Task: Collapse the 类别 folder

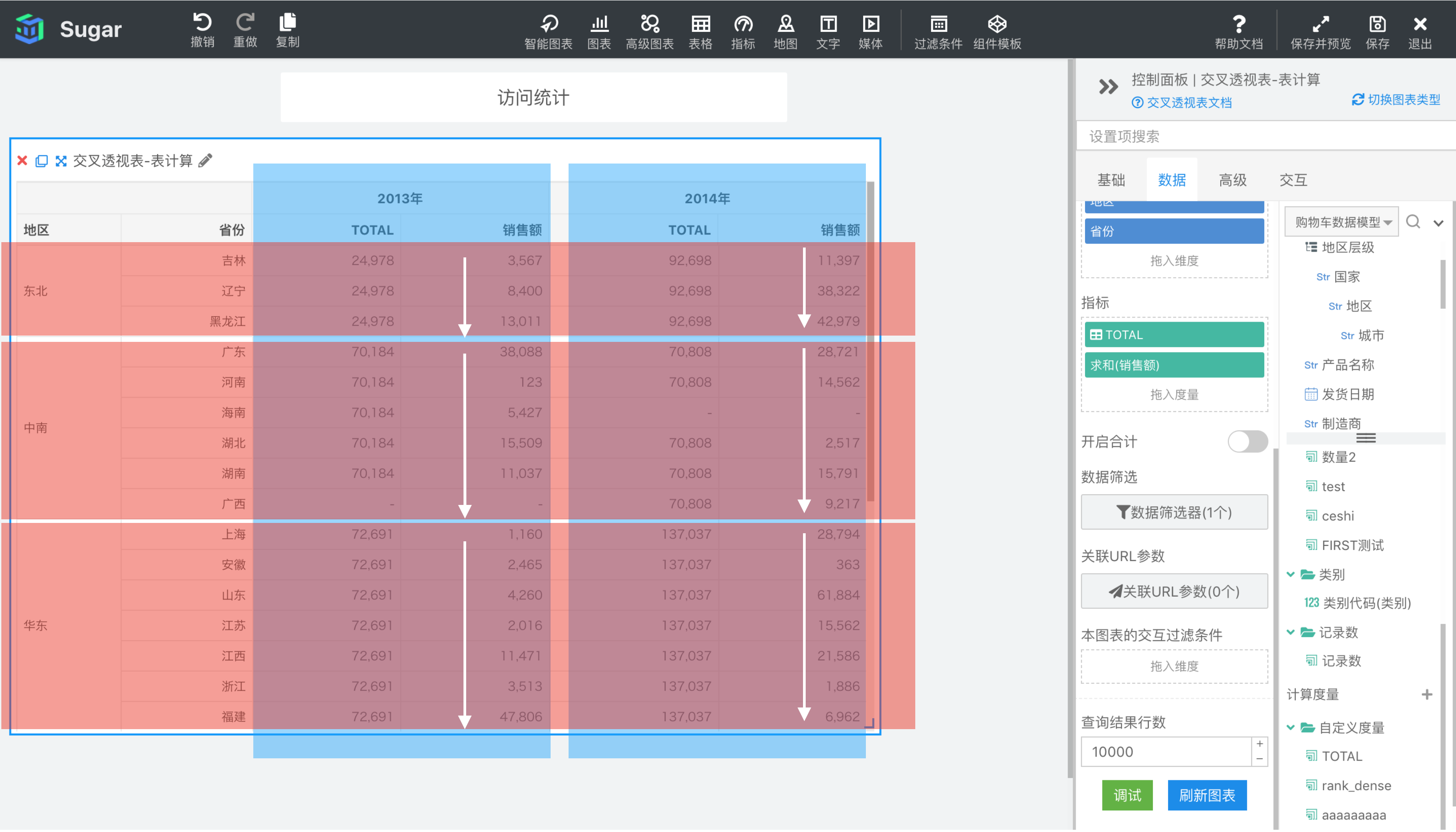Action: 1290,574
